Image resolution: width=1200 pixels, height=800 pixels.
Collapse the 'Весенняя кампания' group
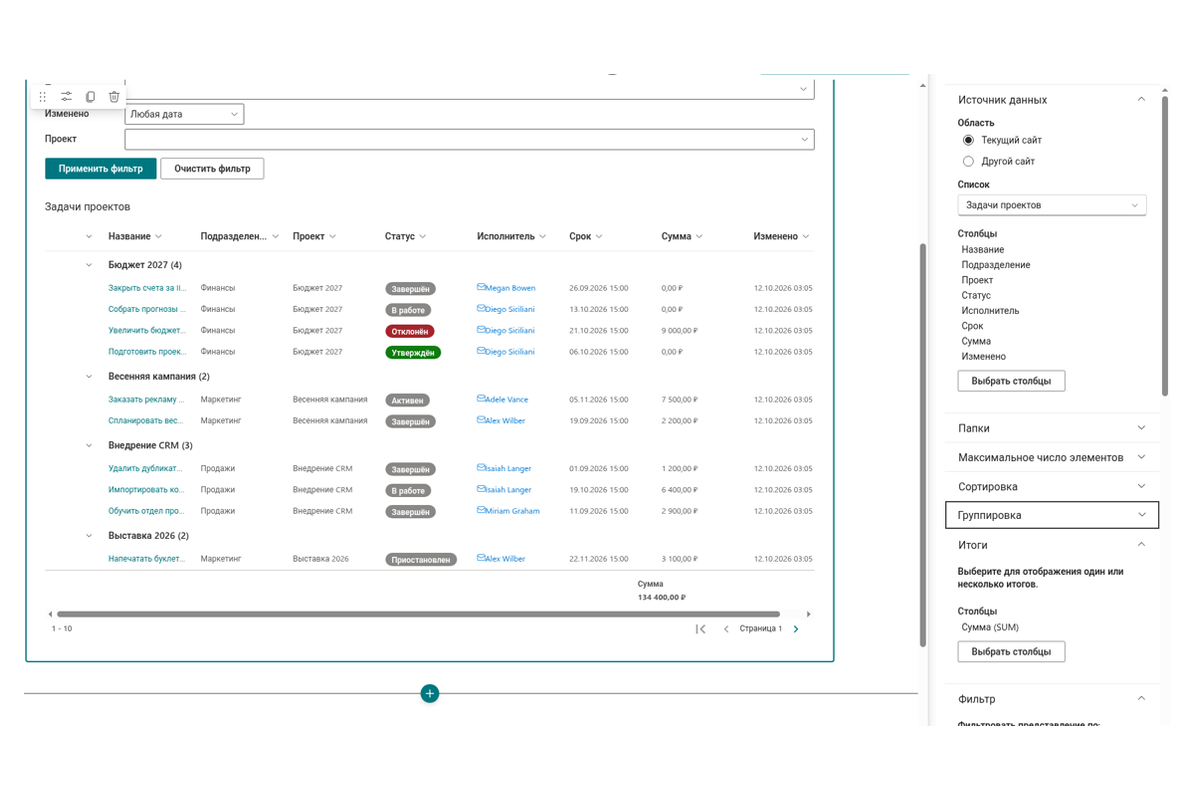click(x=89, y=377)
